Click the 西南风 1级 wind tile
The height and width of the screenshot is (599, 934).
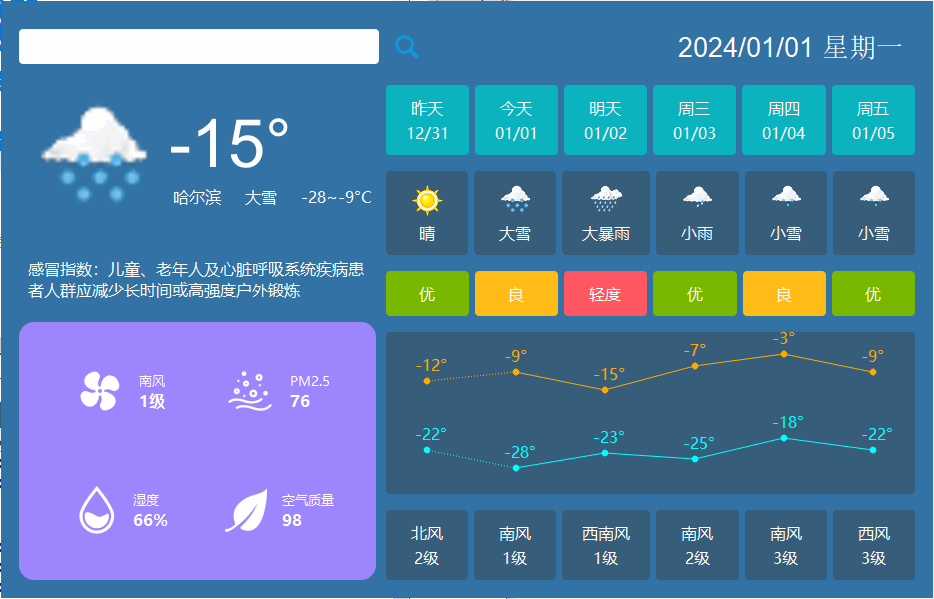pos(605,545)
